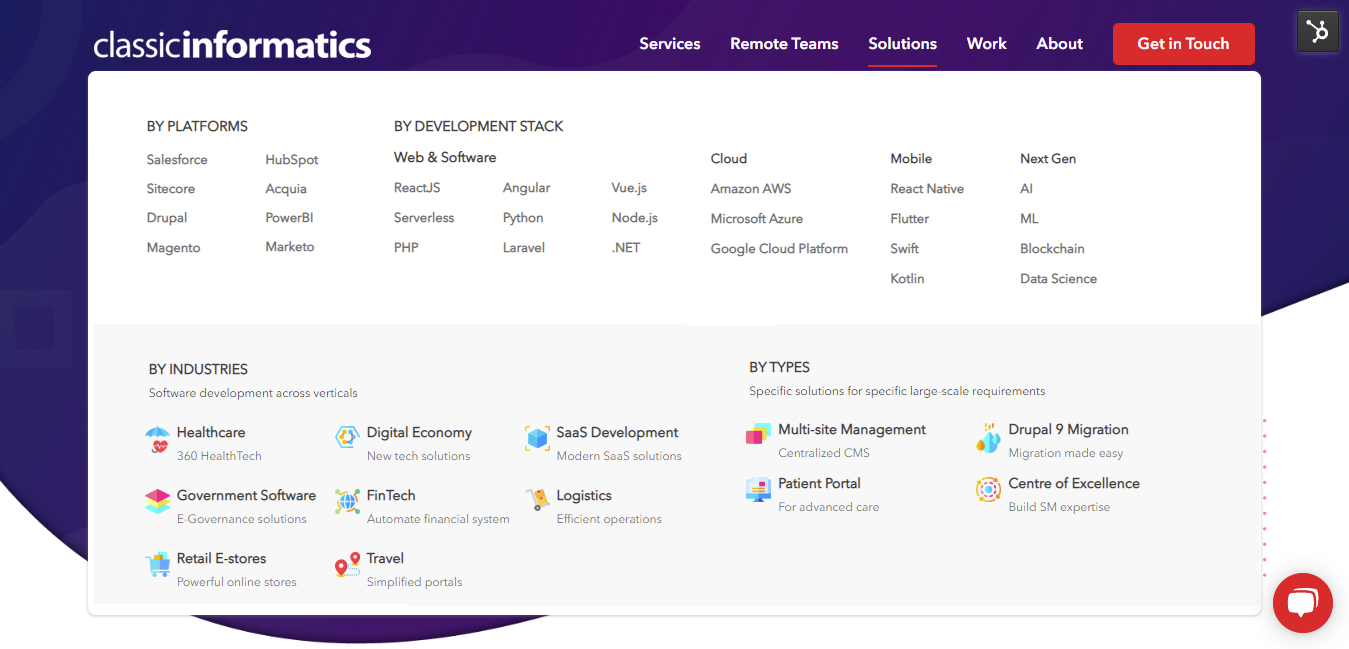Click the Travel map pin icon
The width and height of the screenshot is (1349, 649).
[x=347, y=565]
